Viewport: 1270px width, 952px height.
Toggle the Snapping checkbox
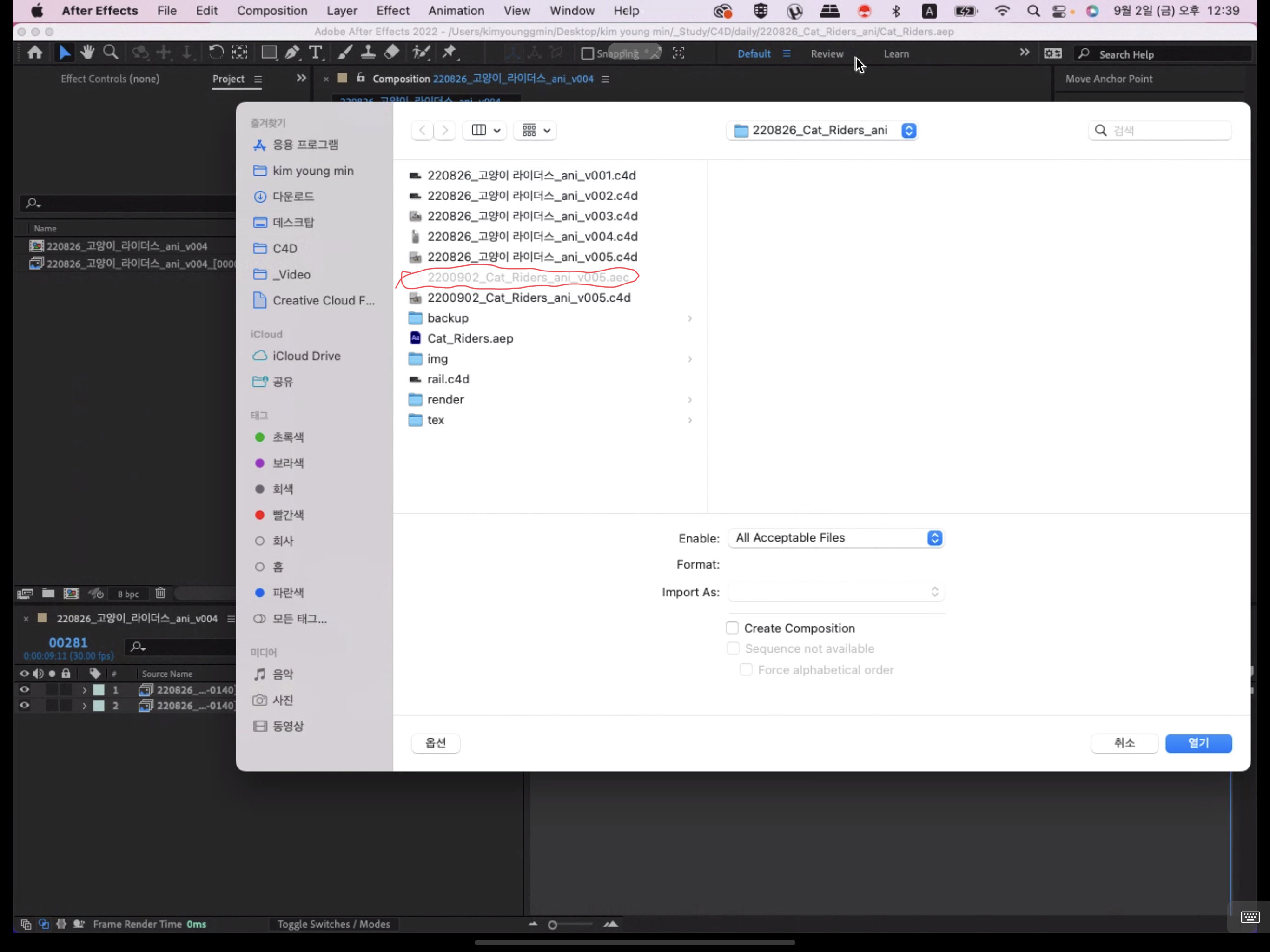click(587, 54)
